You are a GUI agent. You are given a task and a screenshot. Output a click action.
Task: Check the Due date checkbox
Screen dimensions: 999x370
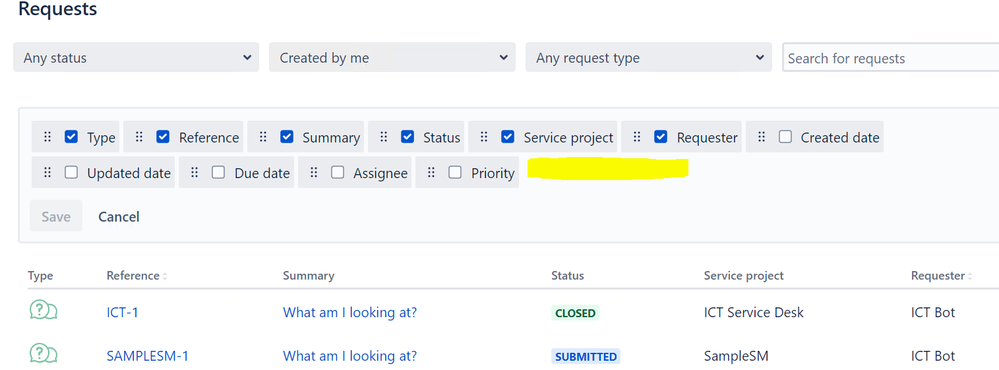(219, 172)
